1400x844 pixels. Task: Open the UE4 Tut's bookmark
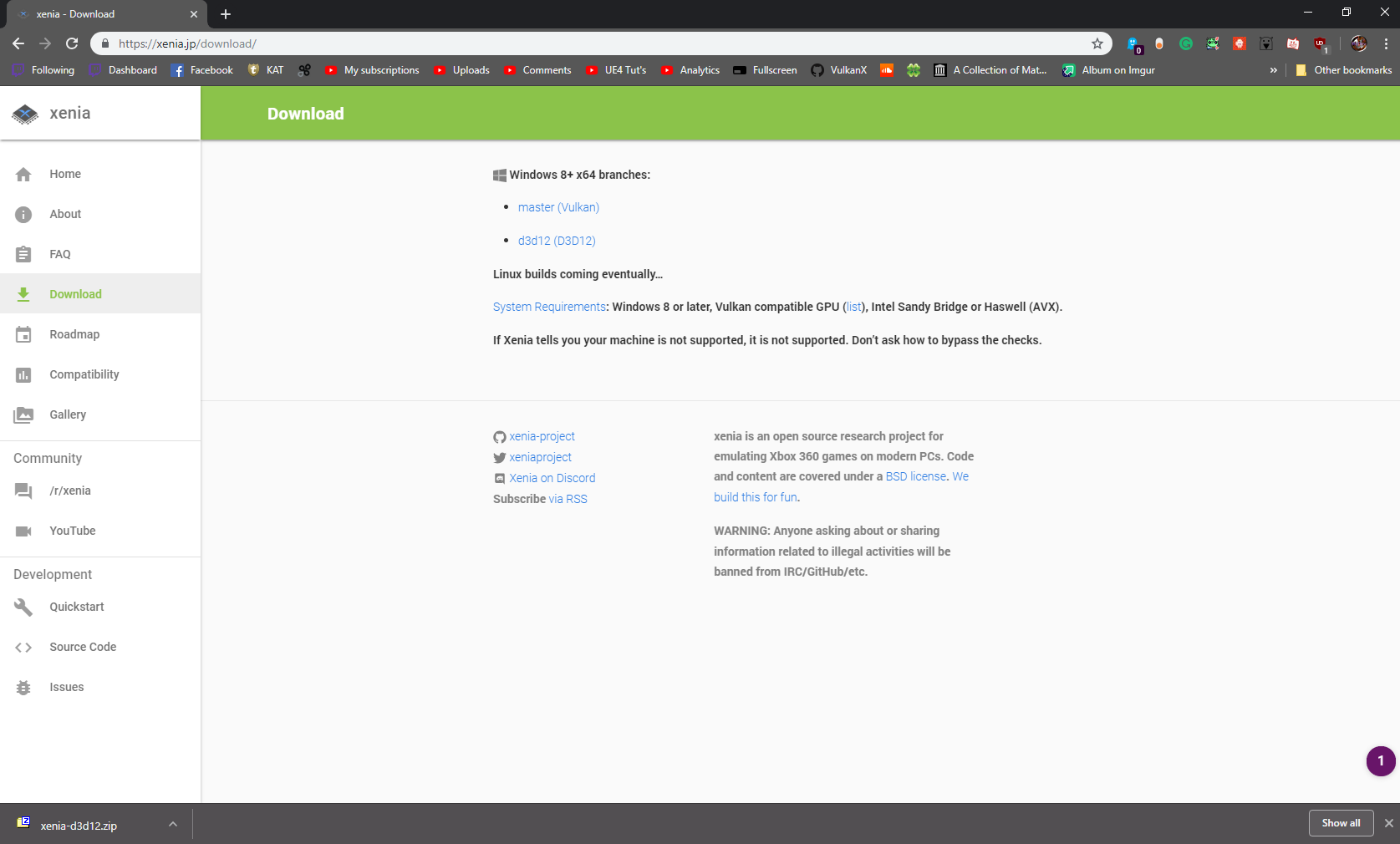coord(616,70)
